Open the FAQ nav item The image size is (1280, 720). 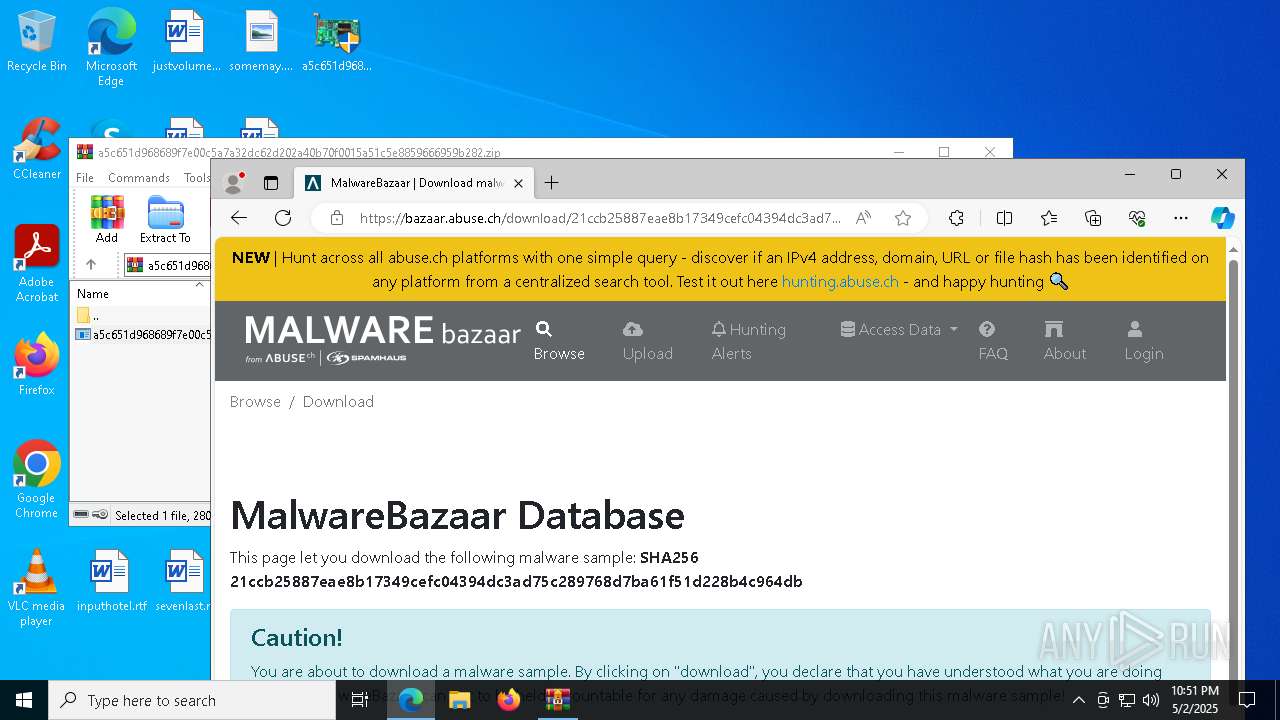point(992,341)
